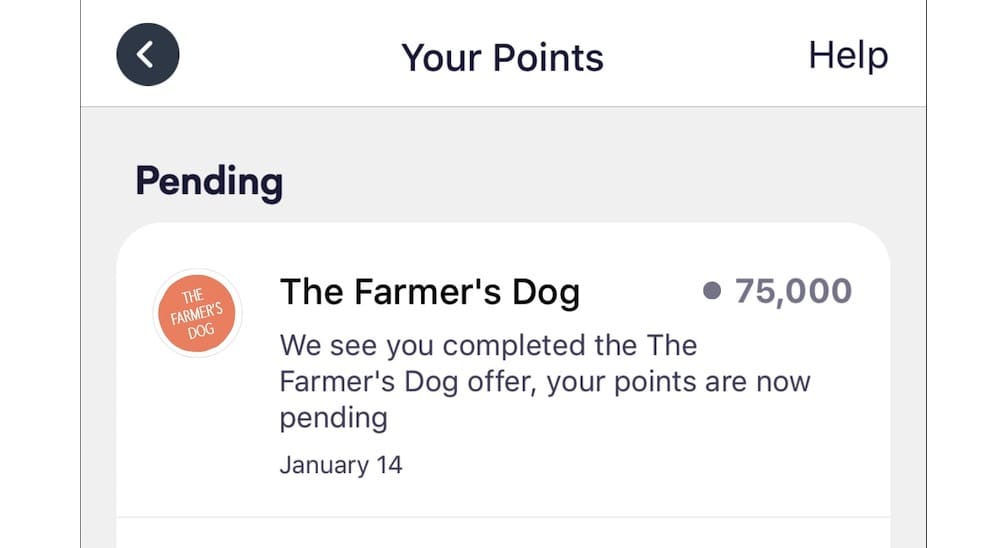Open The Farmer's Dog offer title
The width and height of the screenshot is (1000, 548).
tap(430, 292)
